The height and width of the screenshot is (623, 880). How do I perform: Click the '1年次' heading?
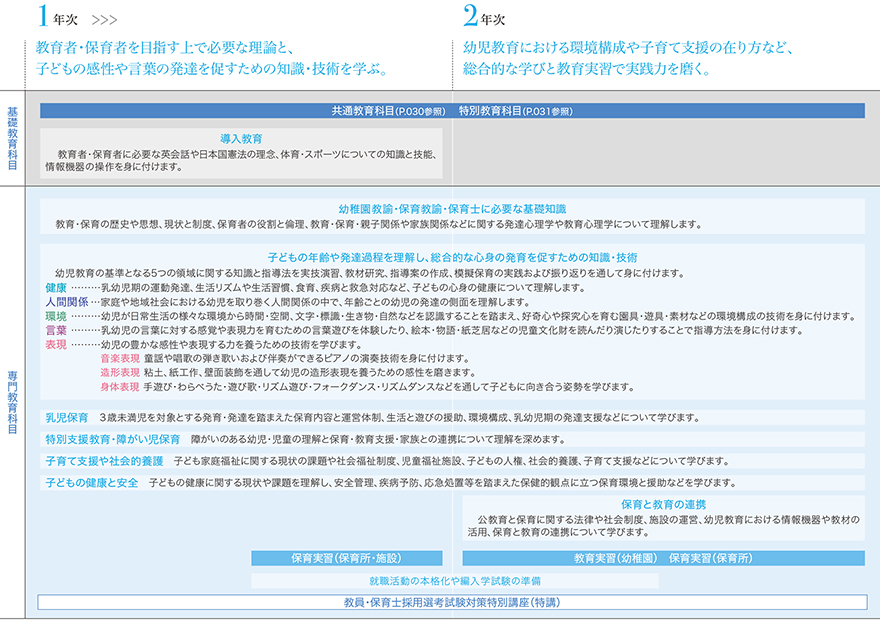57,16
